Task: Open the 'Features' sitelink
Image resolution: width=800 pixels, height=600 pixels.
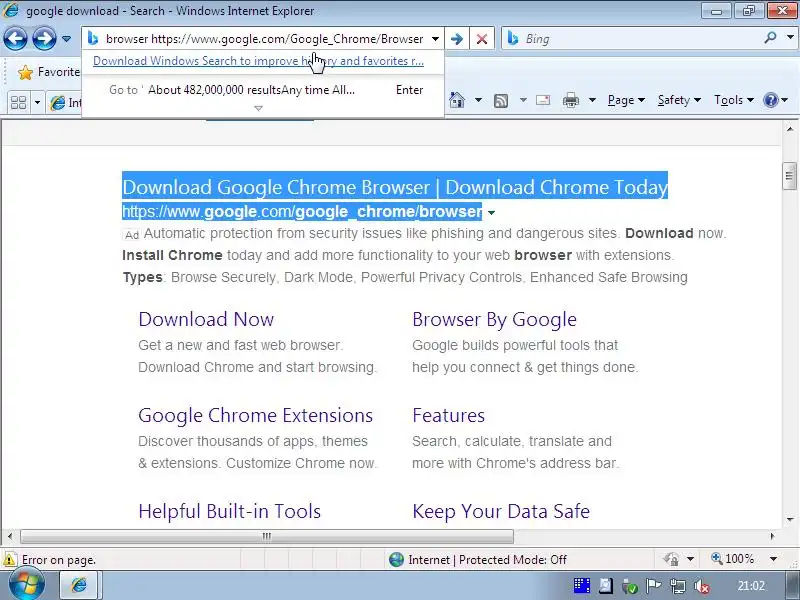Action: point(448,415)
